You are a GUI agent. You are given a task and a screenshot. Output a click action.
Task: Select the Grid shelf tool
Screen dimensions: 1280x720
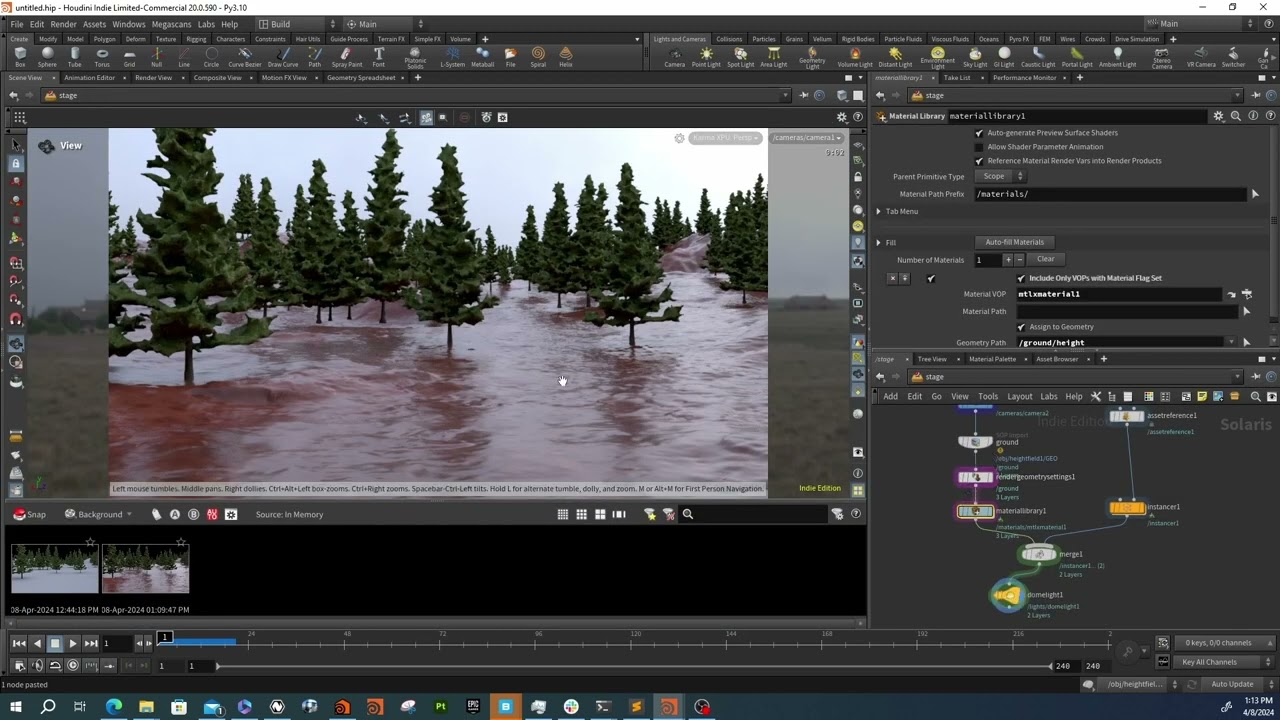tap(129, 58)
